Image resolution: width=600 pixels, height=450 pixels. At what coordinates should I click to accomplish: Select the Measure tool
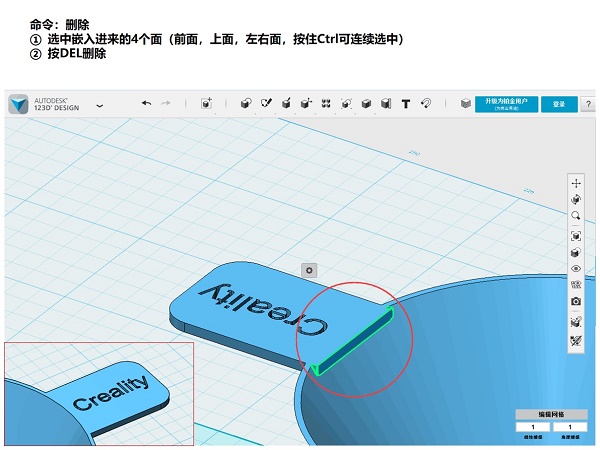[x=386, y=103]
